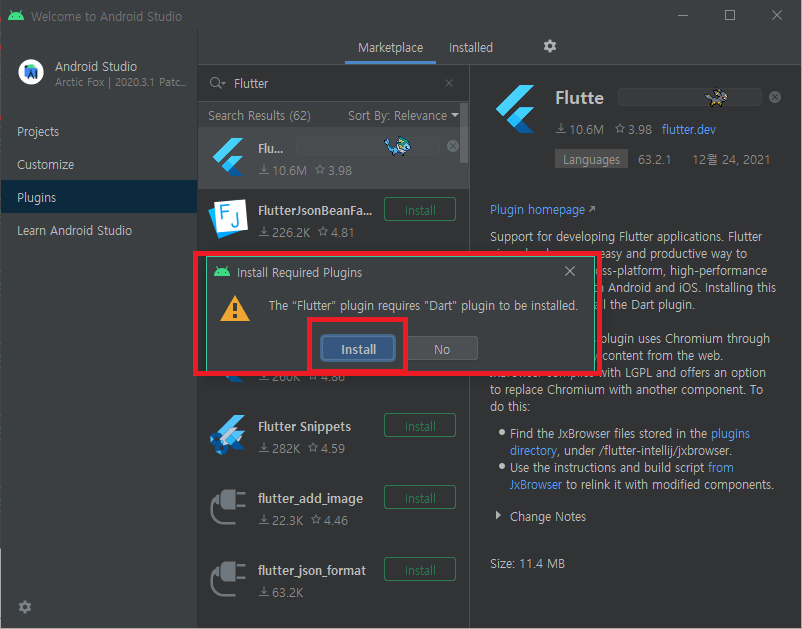Cancel download in Flutter details panel

(x=775, y=97)
